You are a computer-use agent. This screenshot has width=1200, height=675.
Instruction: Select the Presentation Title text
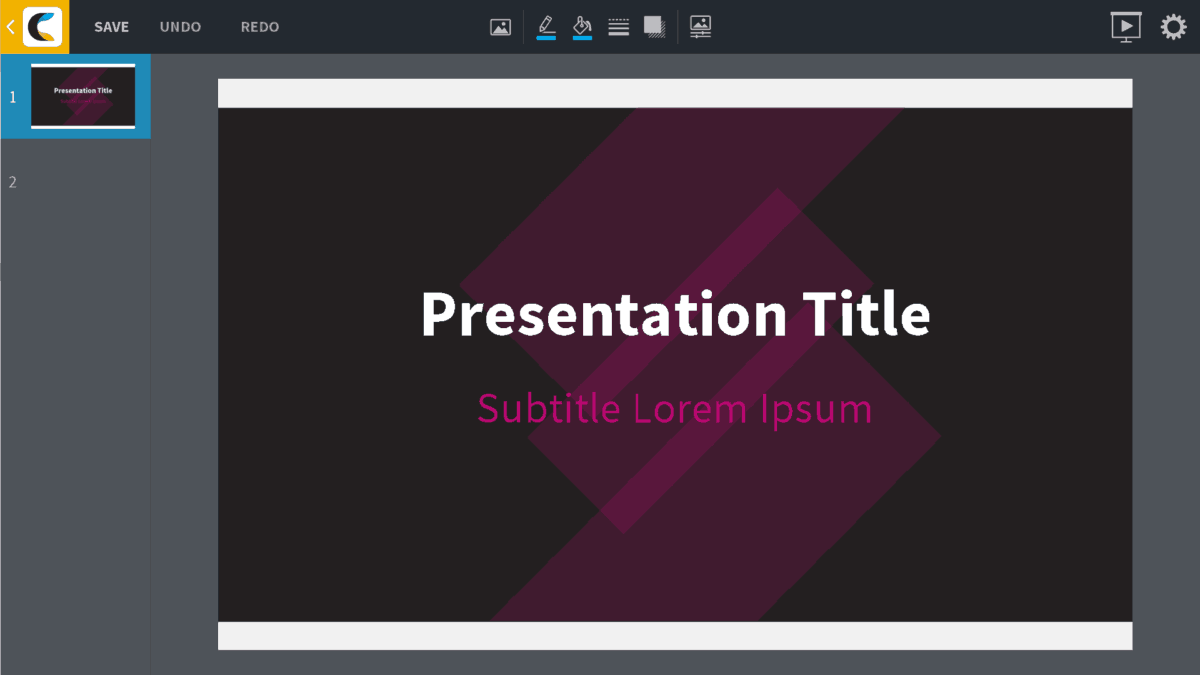click(x=676, y=314)
